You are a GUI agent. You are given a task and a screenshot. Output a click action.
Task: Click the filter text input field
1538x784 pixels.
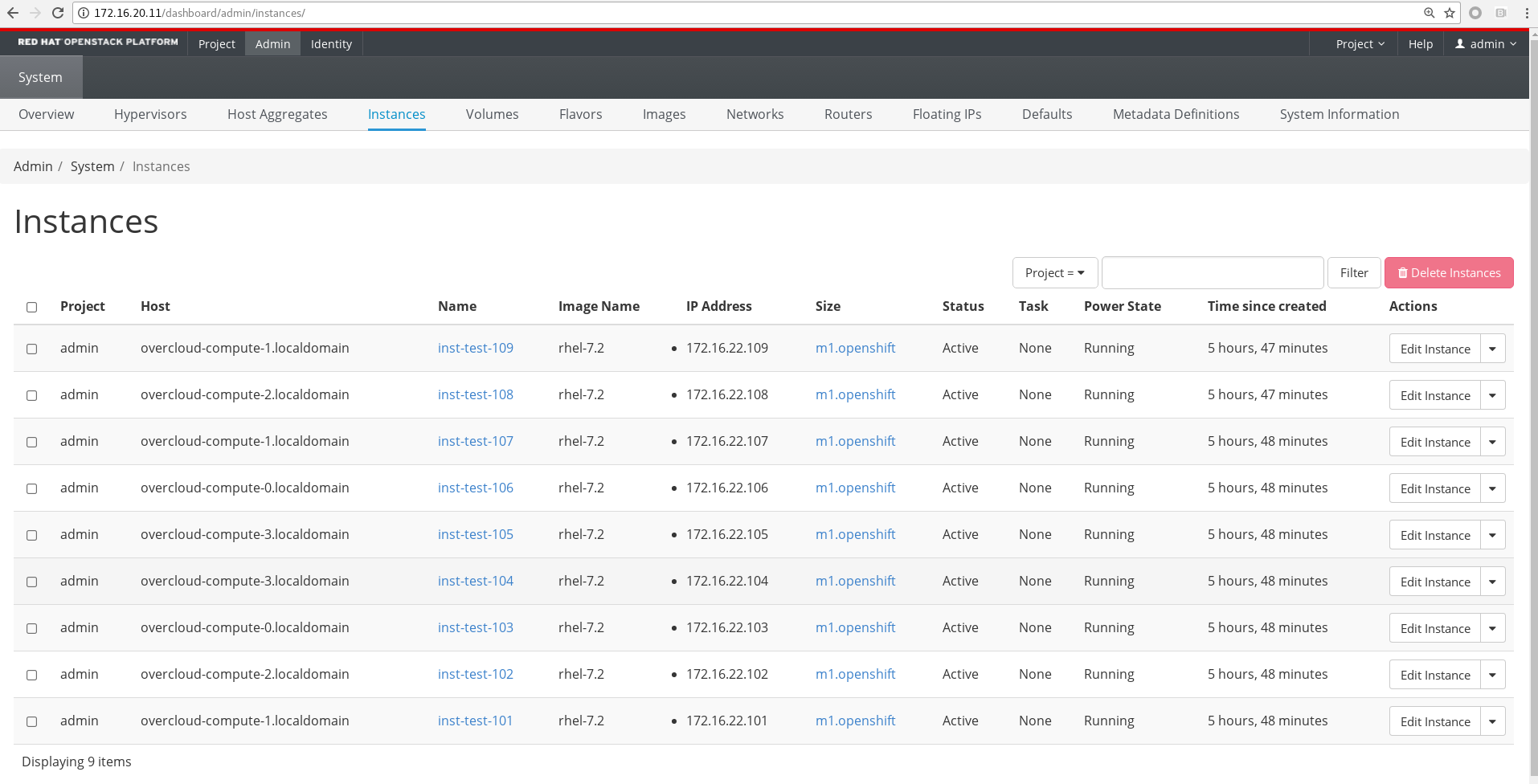pyautogui.click(x=1213, y=273)
